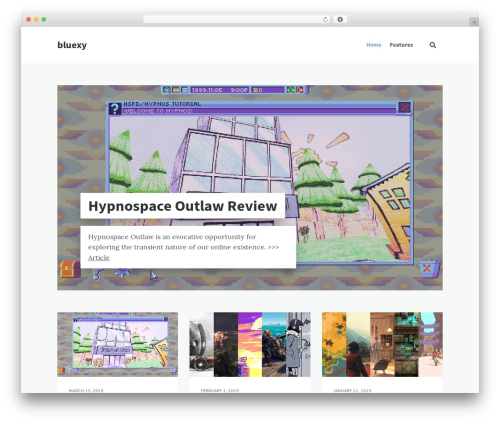Image resolution: width=500 pixels, height=423 pixels.
Task: Open the yellow-toned collage thumbnail, right card
Action: tap(382, 344)
